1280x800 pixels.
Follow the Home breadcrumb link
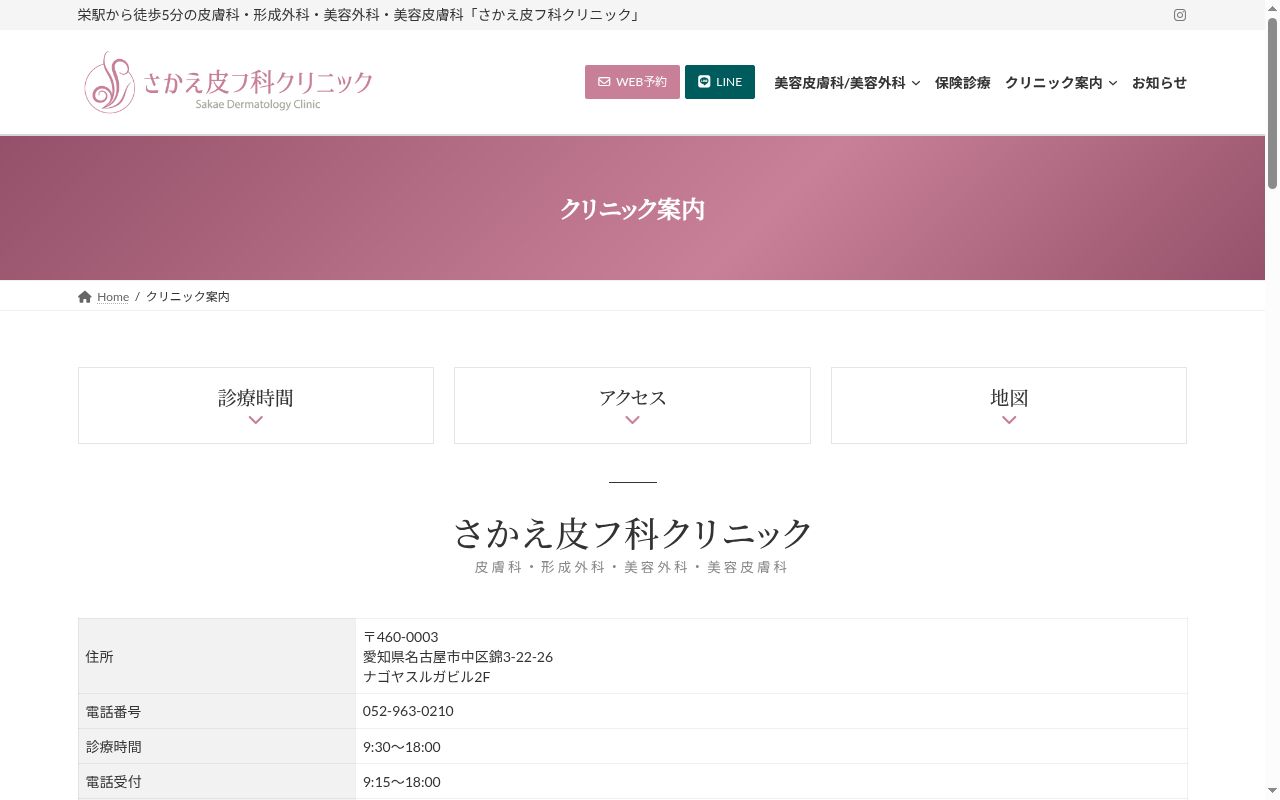click(x=113, y=297)
